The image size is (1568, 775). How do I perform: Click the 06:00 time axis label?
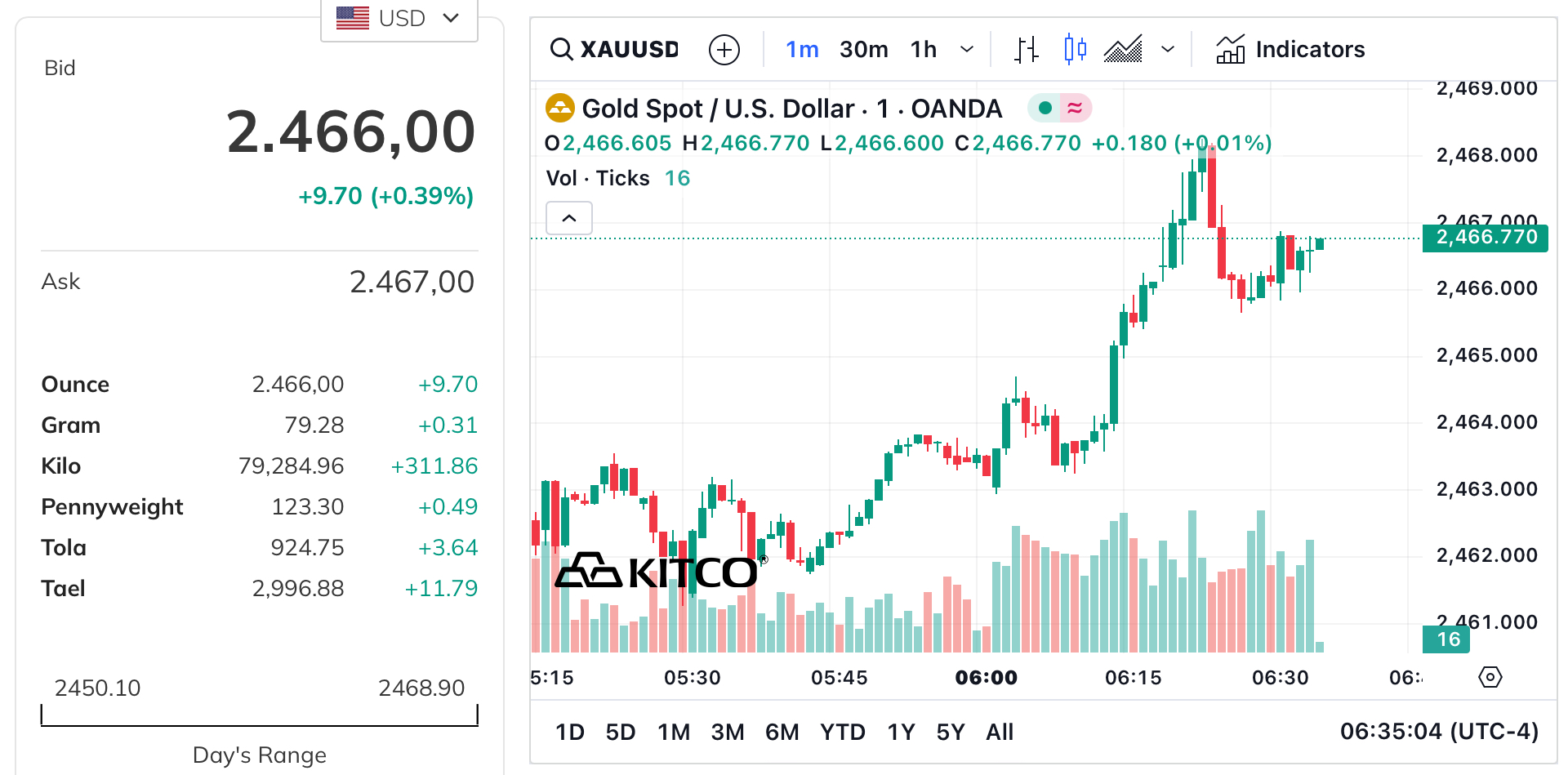(x=987, y=677)
